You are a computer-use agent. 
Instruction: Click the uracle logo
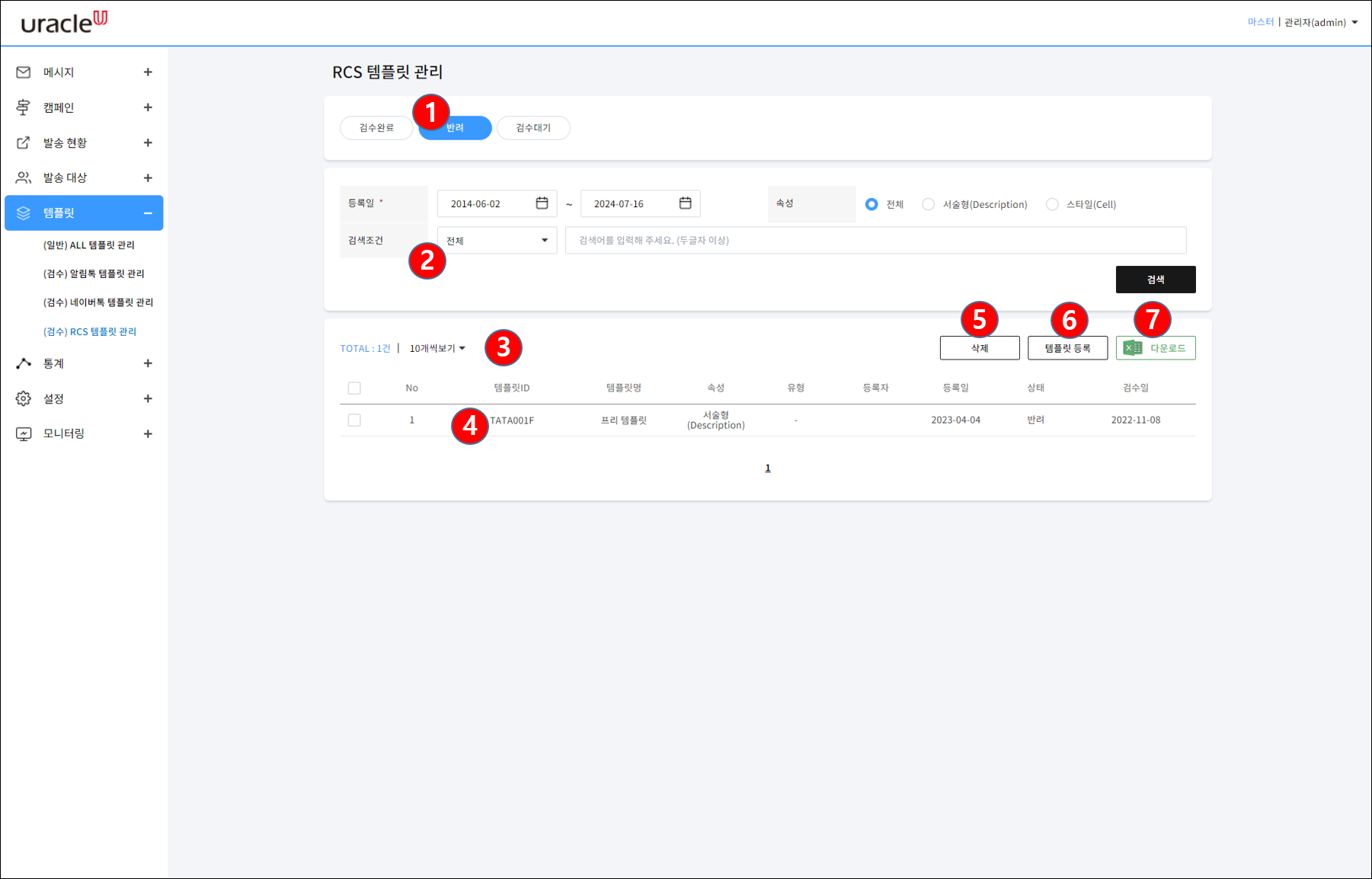[x=64, y=23]
